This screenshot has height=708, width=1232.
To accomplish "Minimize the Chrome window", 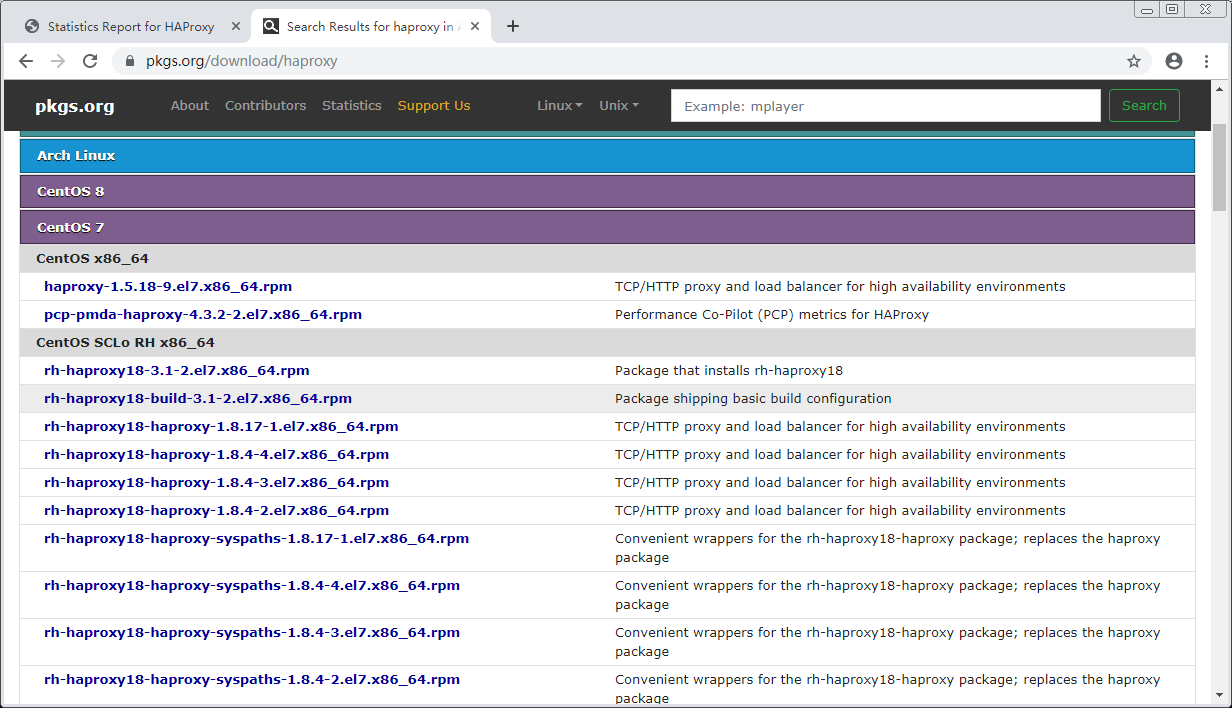I will pos(1147,9).
